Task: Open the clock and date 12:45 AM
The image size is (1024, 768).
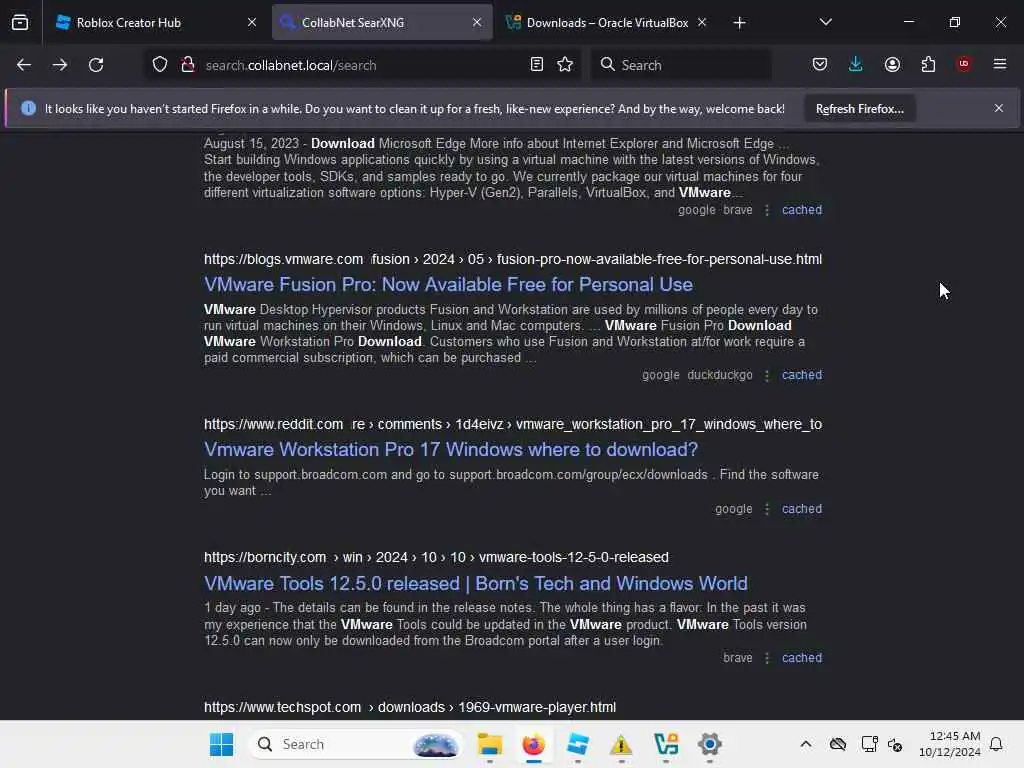Action: click(950, 744)
